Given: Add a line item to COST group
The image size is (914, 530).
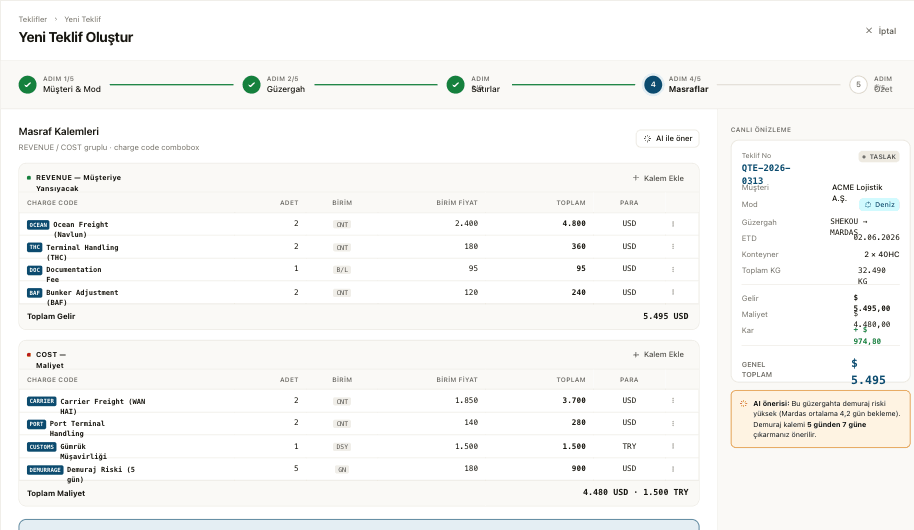Looking at the screenshot, I should 658,354.
